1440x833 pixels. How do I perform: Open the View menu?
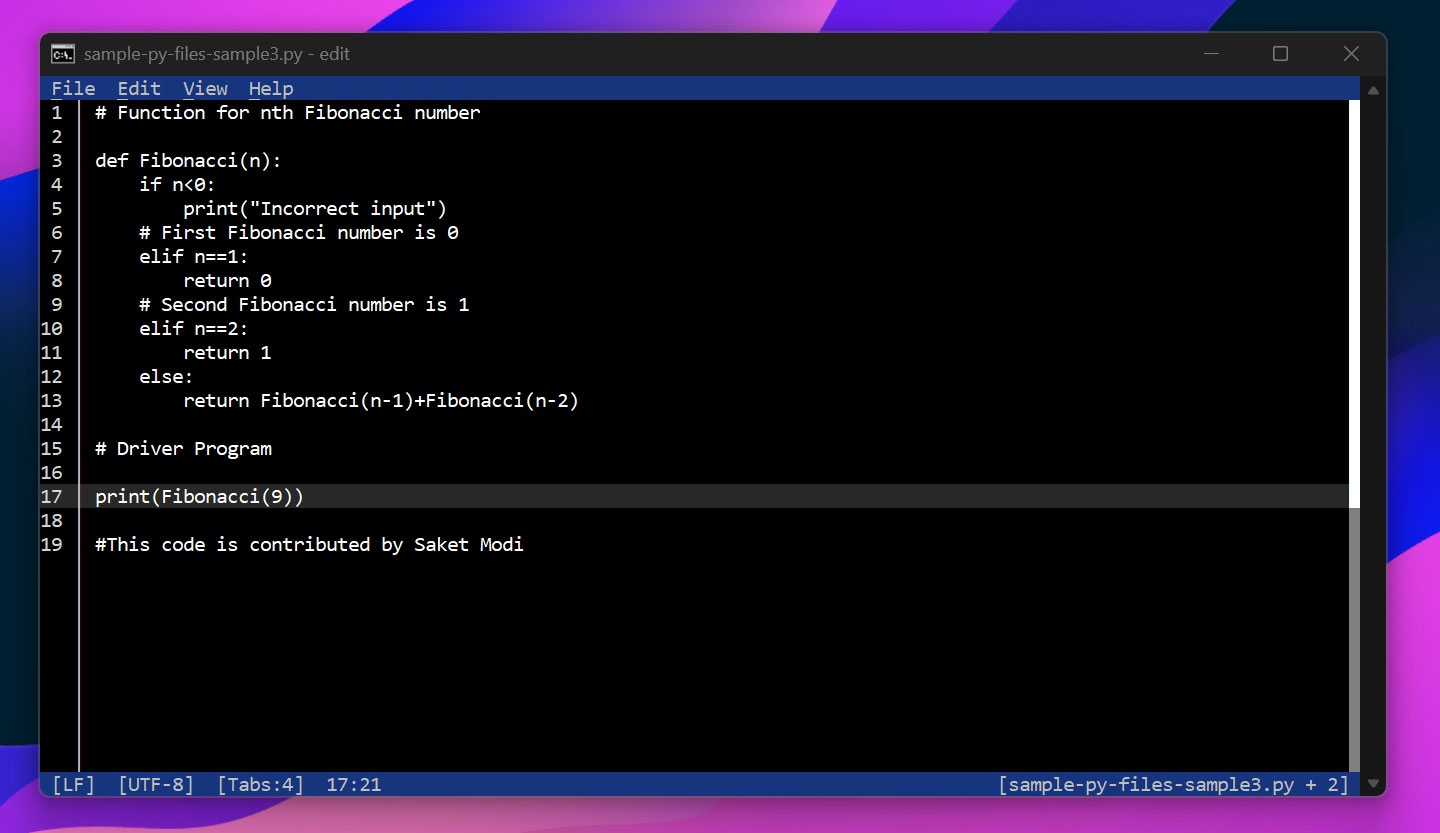point(205,88)
